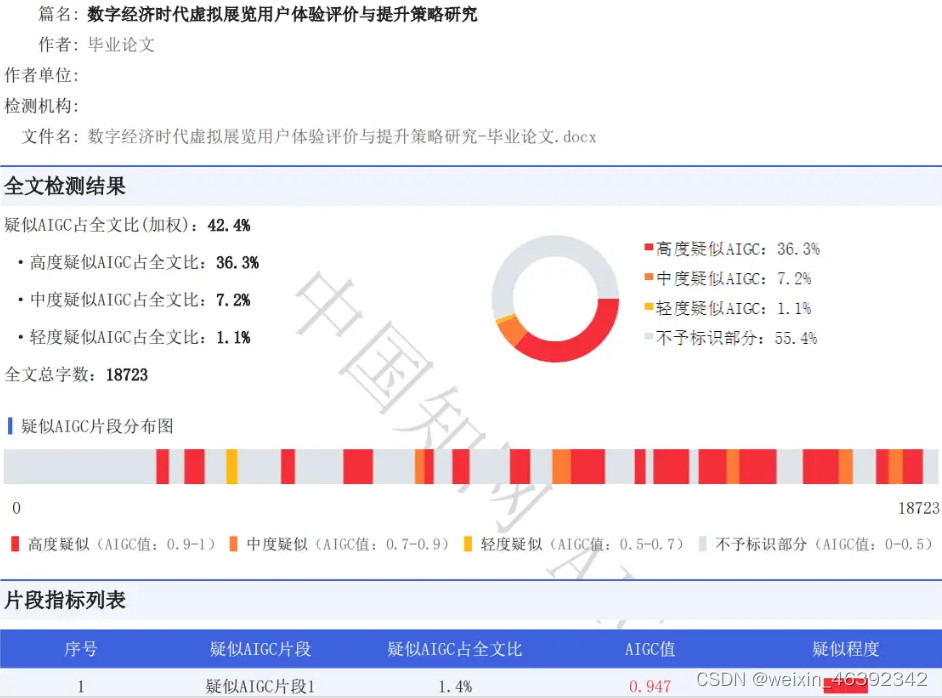Click 高度疑似AIGC占全文比 value 36.3%
The image size is (942, 698).
pos(237,263)
